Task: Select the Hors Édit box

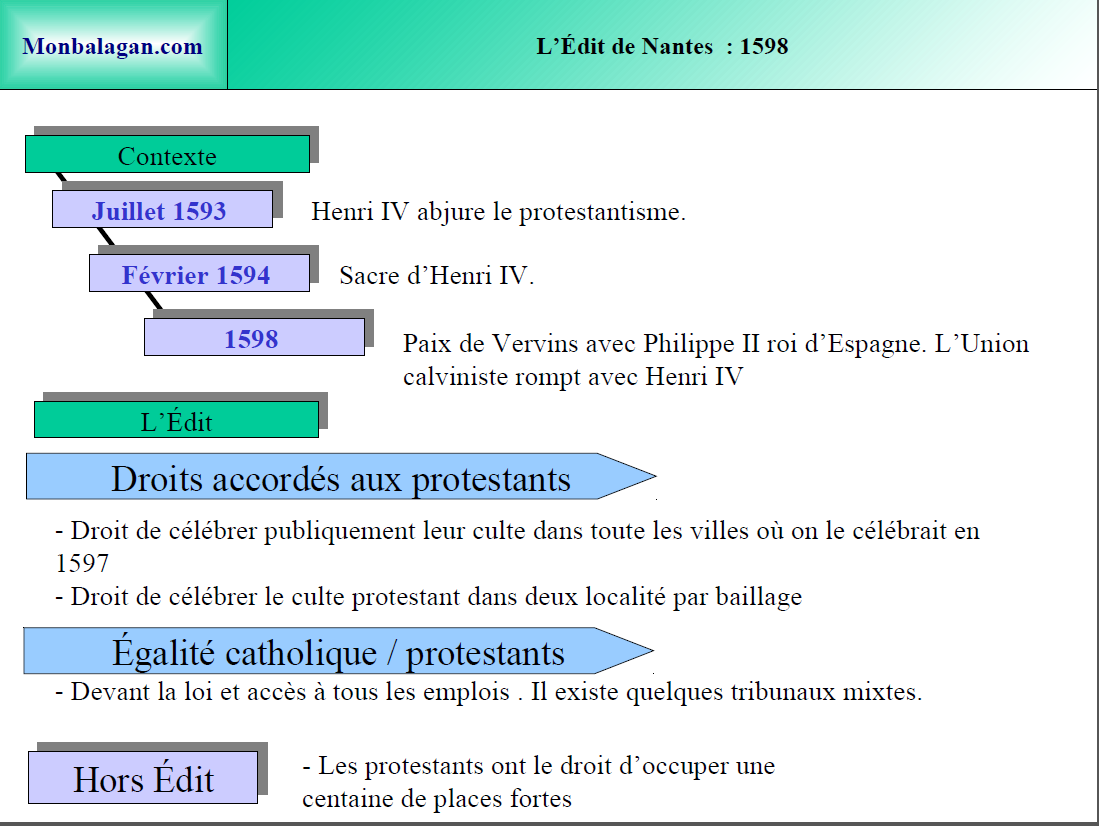Action: coord(143,779)
